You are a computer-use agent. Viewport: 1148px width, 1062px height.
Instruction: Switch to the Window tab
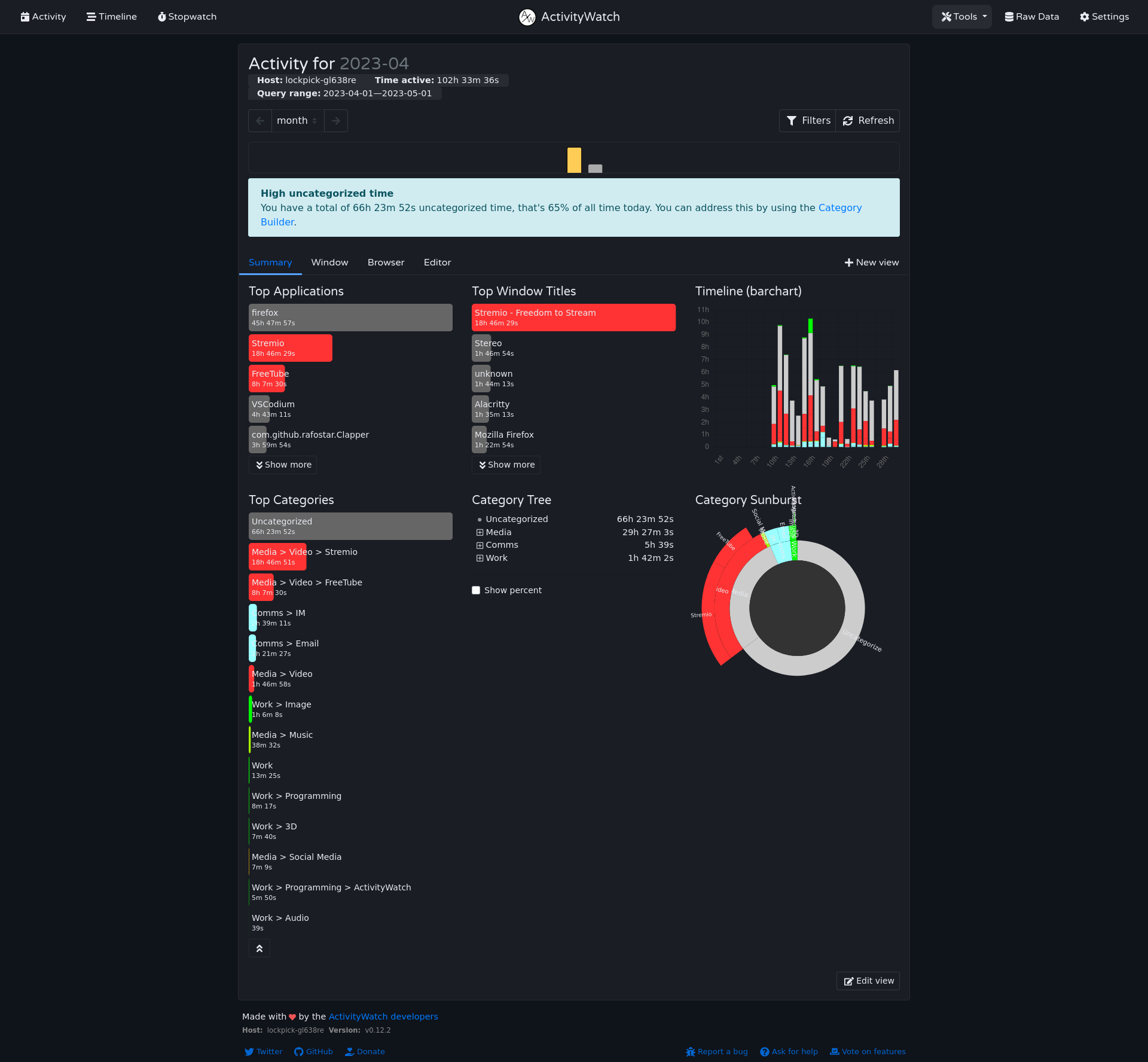[x=329, y=263]
